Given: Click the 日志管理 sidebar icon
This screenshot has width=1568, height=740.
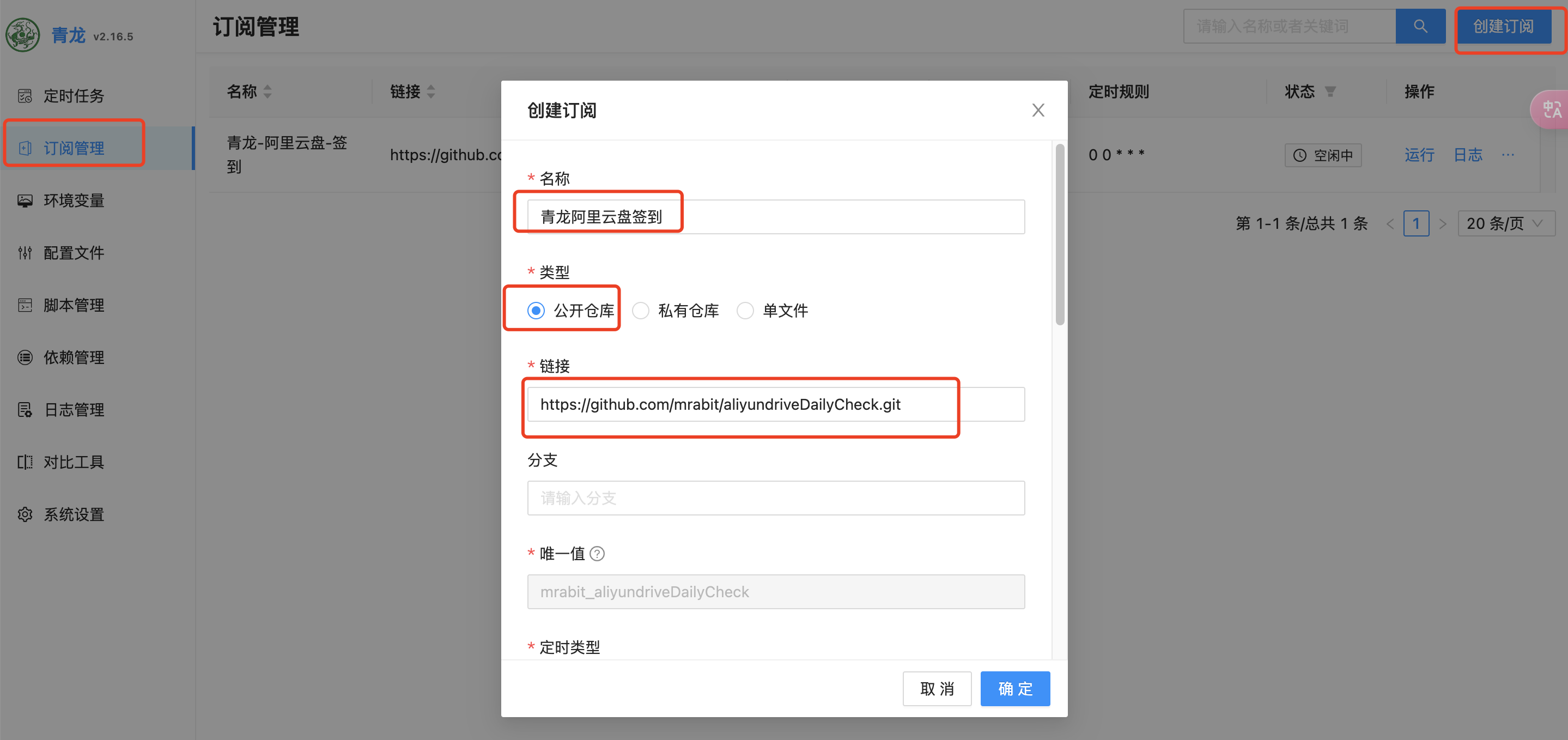Looking at the screenshot, I should click(x=25, y=410).
